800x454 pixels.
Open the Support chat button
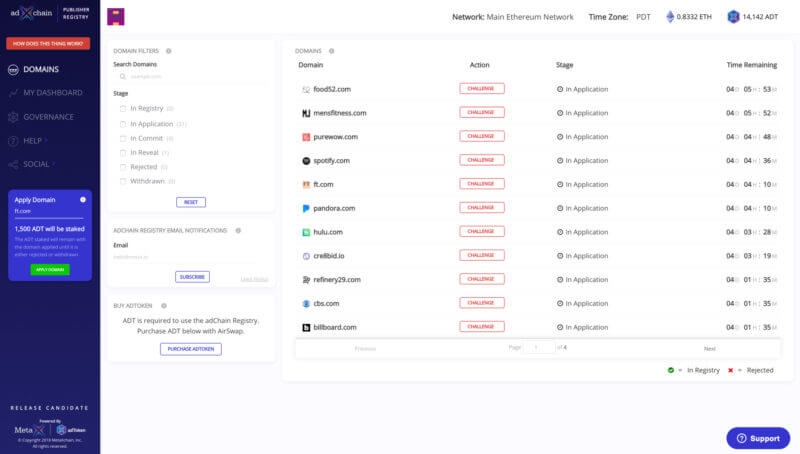[x=758, y=438]
